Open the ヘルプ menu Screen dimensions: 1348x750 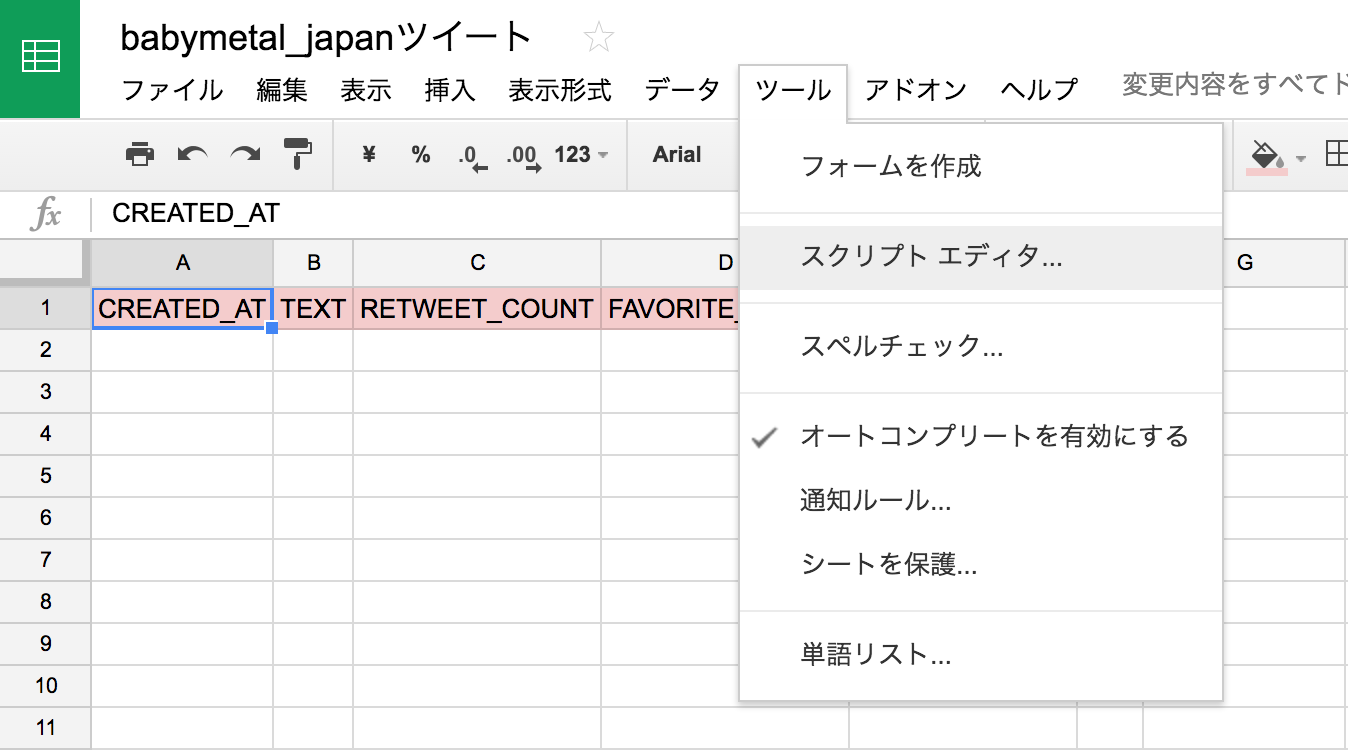pyautogui.click(x=1039, y=90)
